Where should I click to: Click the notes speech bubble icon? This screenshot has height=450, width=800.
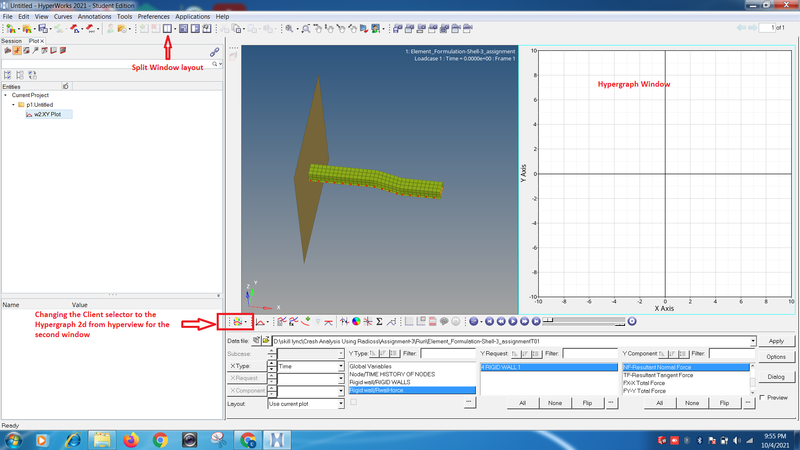tap(444, 321)
